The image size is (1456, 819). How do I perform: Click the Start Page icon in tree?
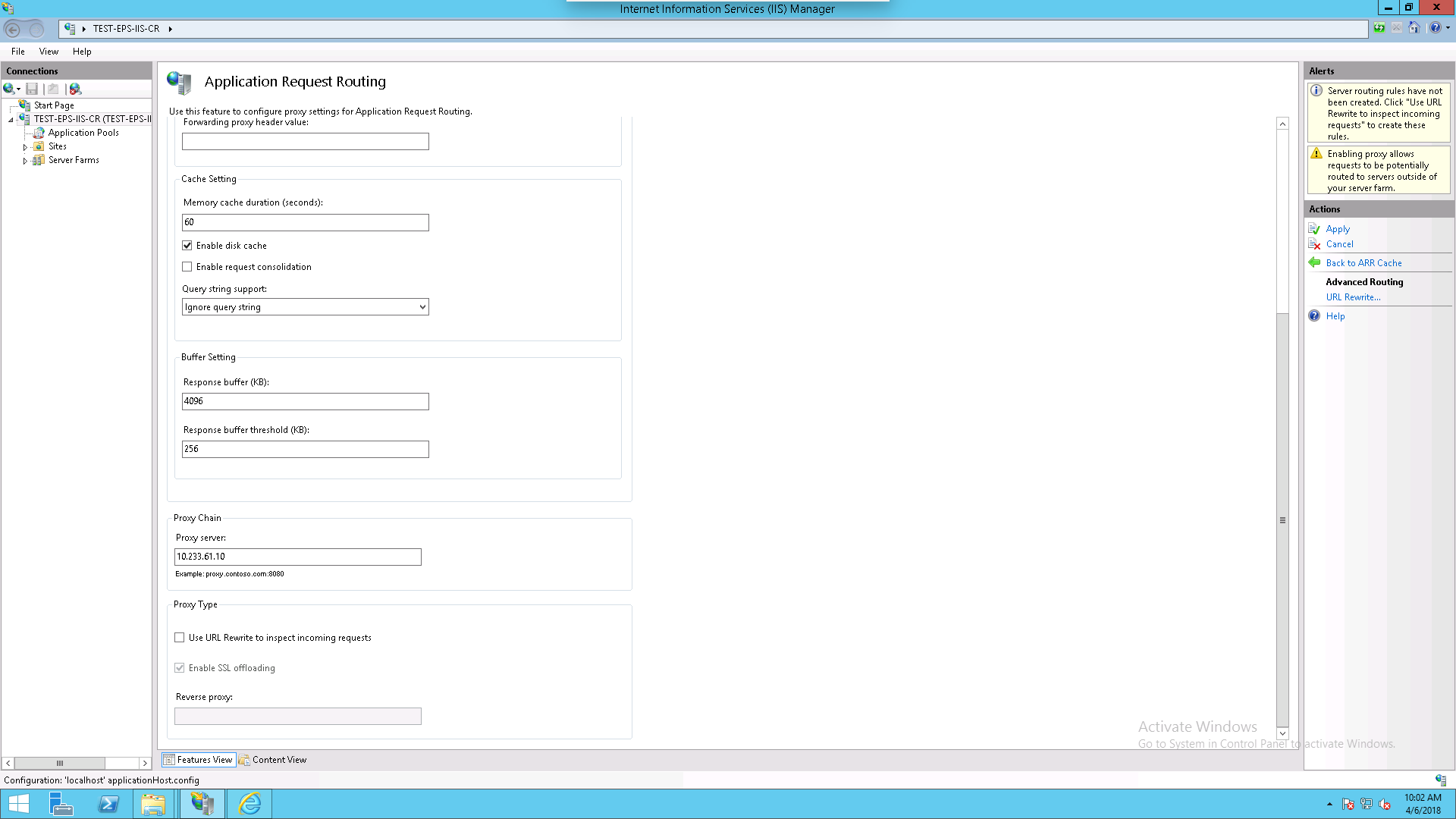24,105
